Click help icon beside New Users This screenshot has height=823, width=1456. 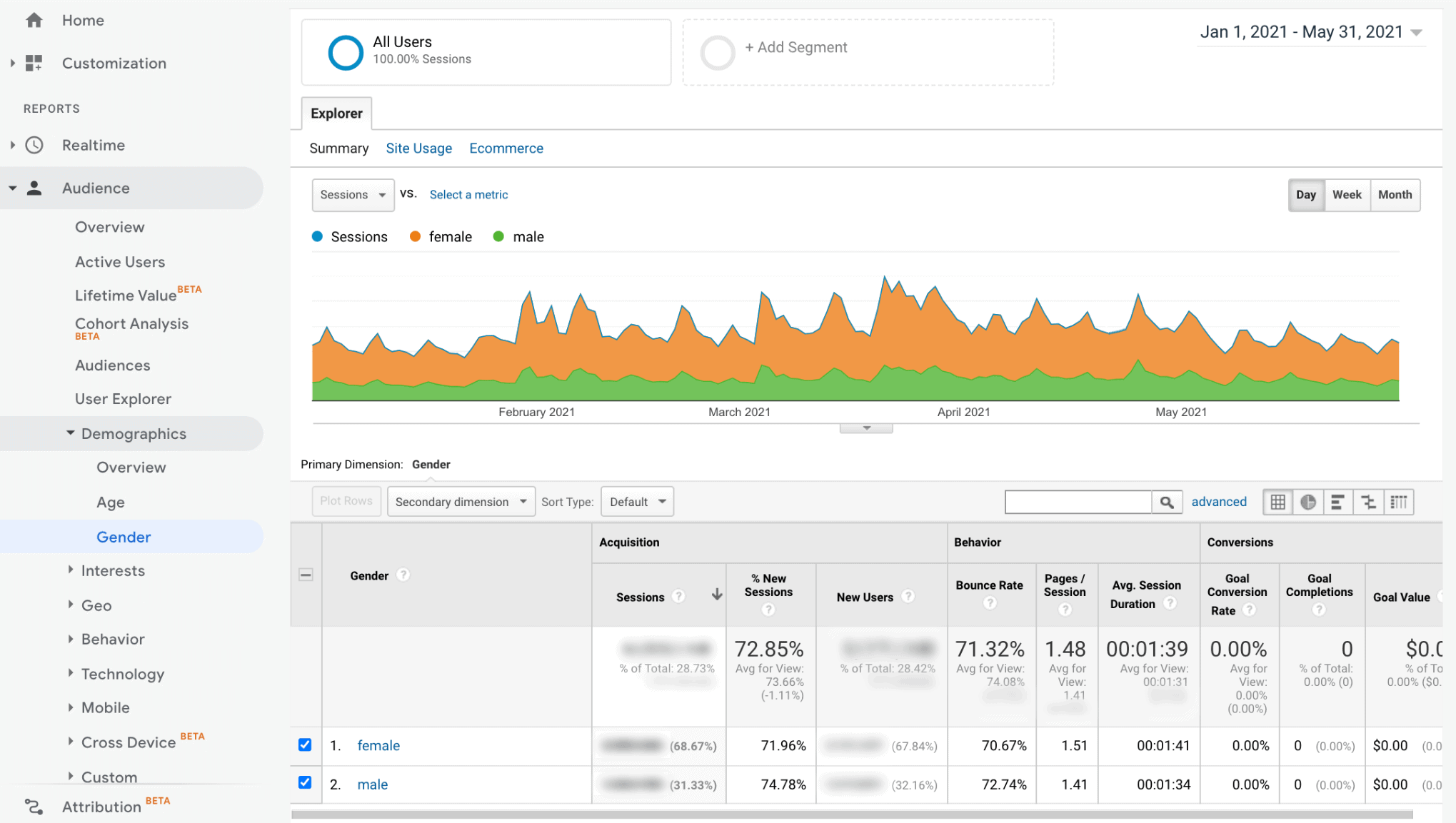click(x=908, y=596)
